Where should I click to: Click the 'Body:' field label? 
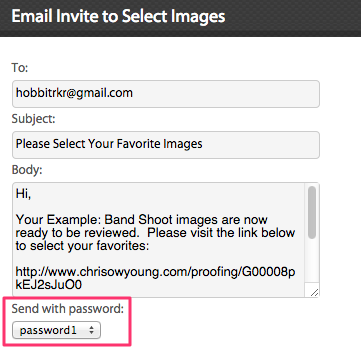point(27,170)
